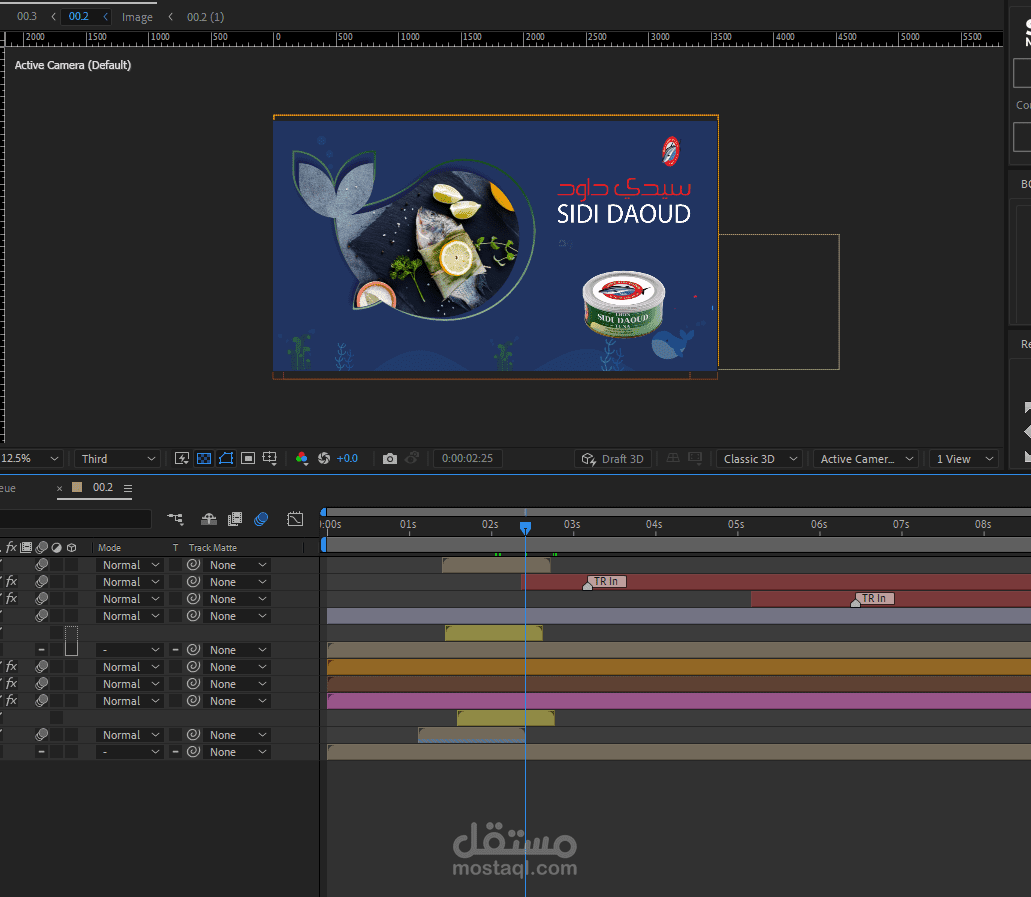Toggle composition-wide motion blur icon
This screenshot has height=897, width=1031.
261,519
